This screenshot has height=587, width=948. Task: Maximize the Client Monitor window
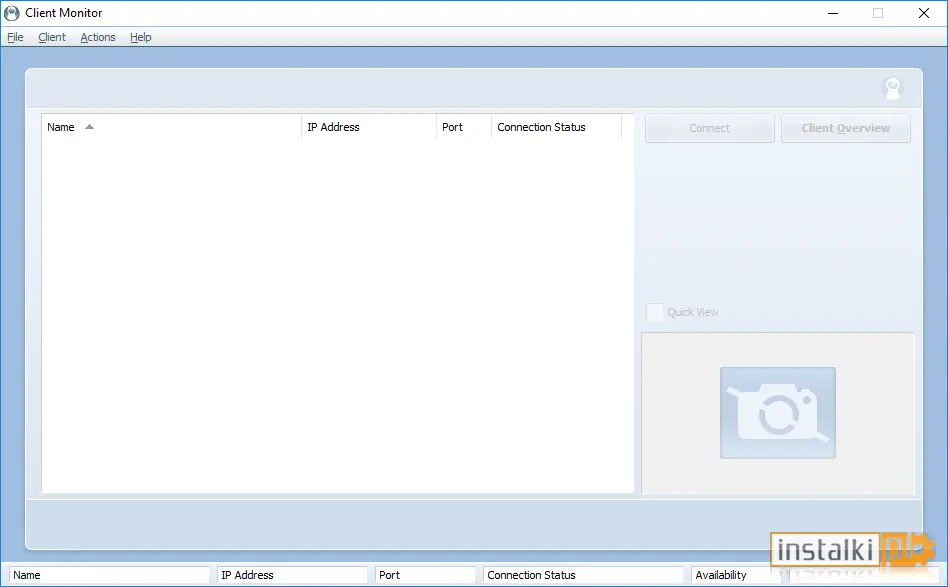click(878, 13)
